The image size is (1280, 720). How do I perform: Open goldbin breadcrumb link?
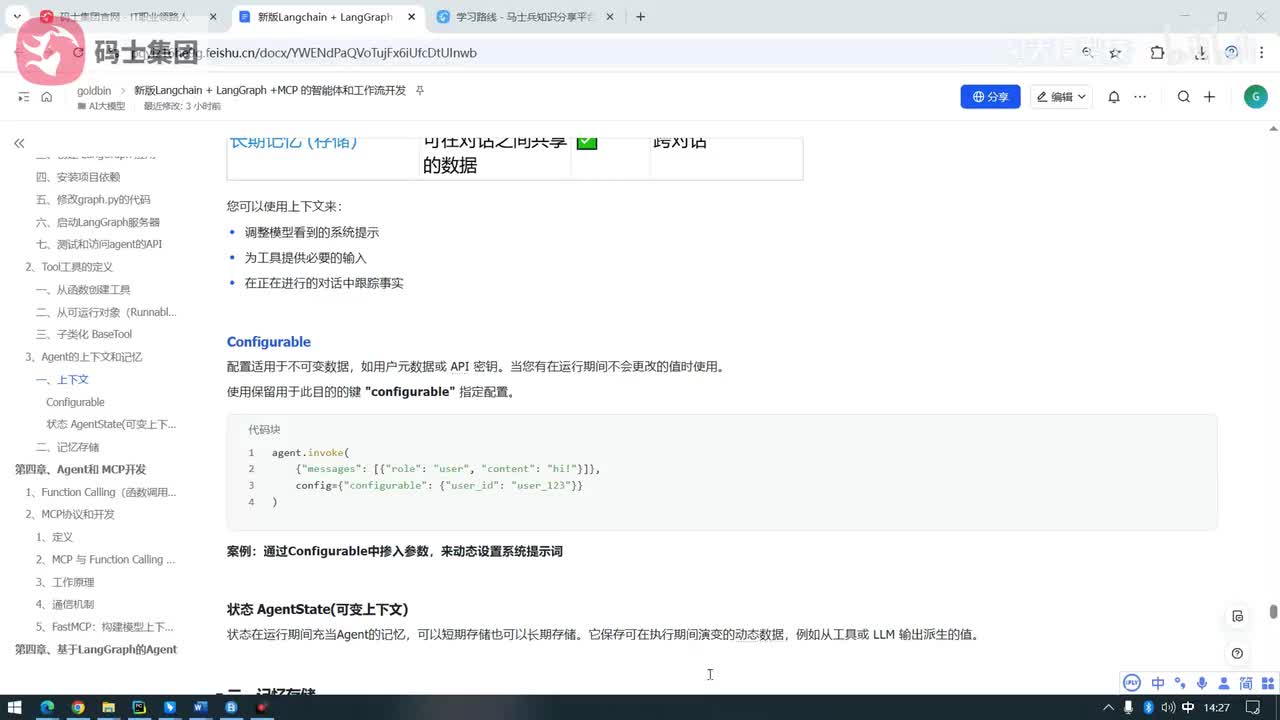point(94,91)
